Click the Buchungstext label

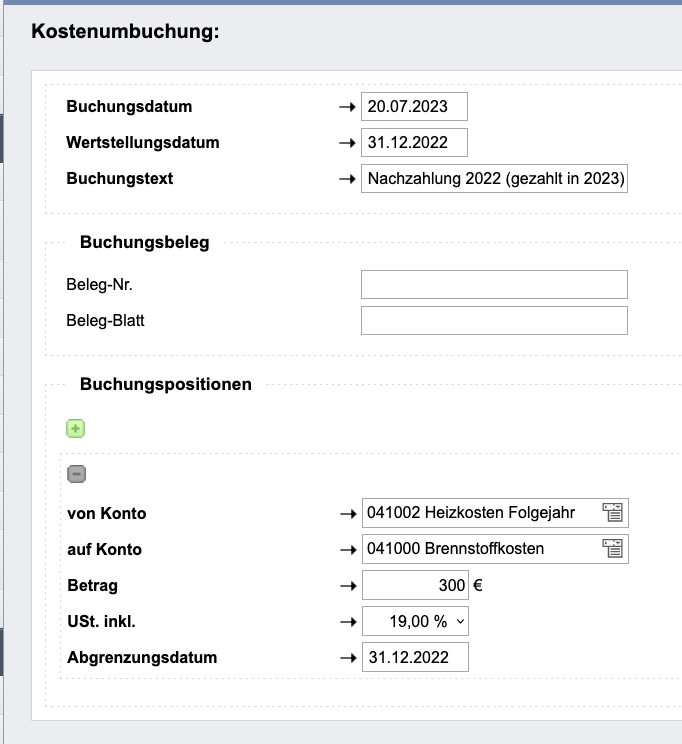click(x=120, y=178)
